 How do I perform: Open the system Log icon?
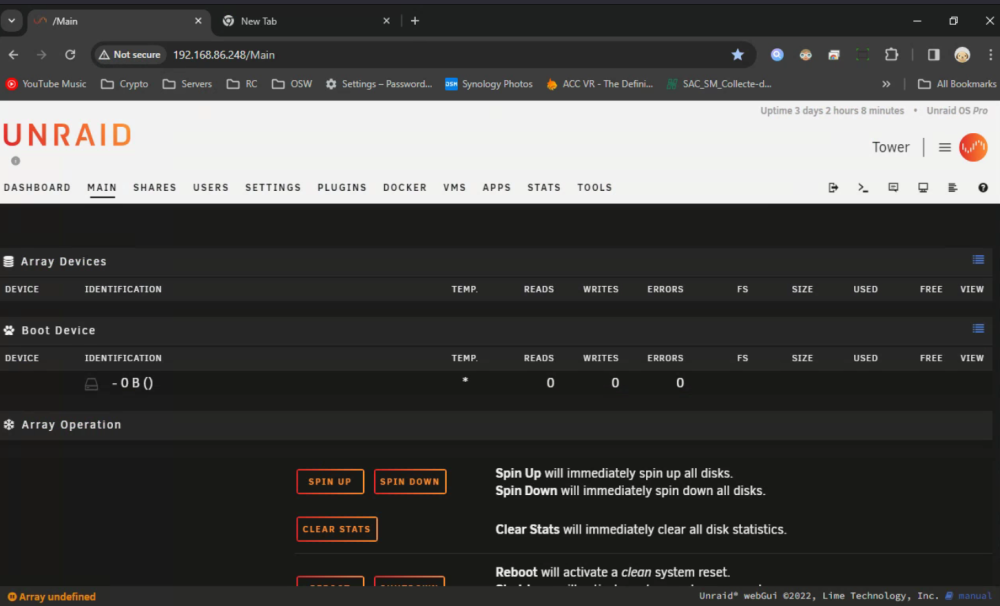[x=953, y=188]
